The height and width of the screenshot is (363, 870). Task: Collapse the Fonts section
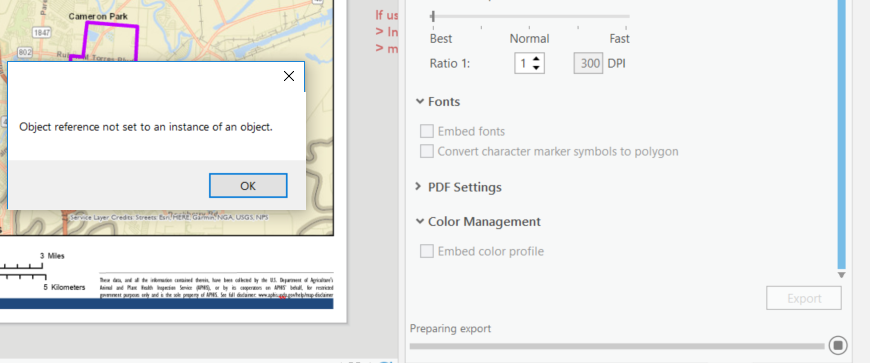[x=419, y=102]
